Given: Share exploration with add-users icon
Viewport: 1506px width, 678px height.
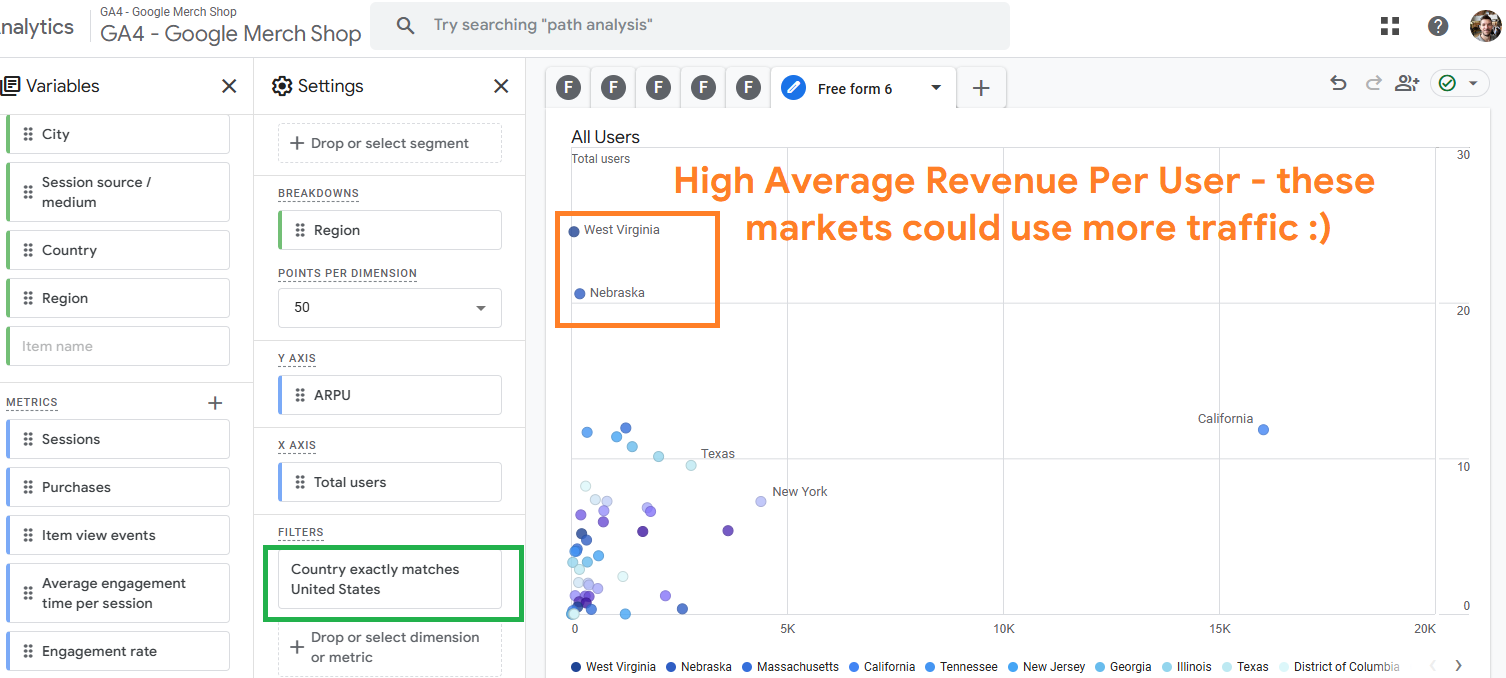Looking at the screenshot, I should (1407, 84).
